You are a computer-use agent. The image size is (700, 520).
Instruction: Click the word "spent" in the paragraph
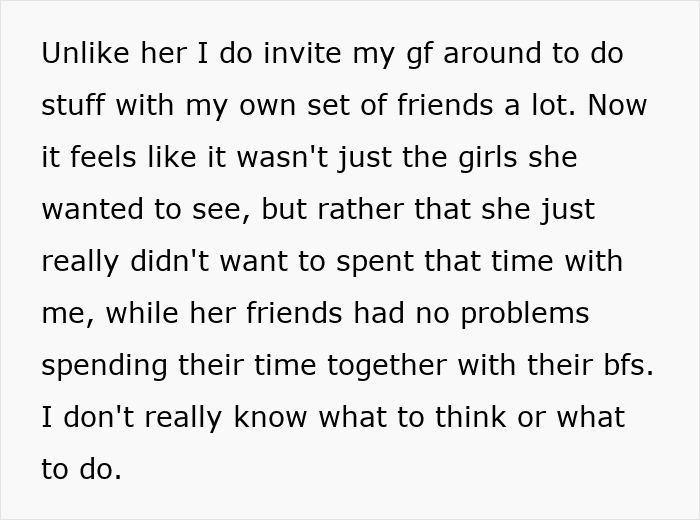375,262
